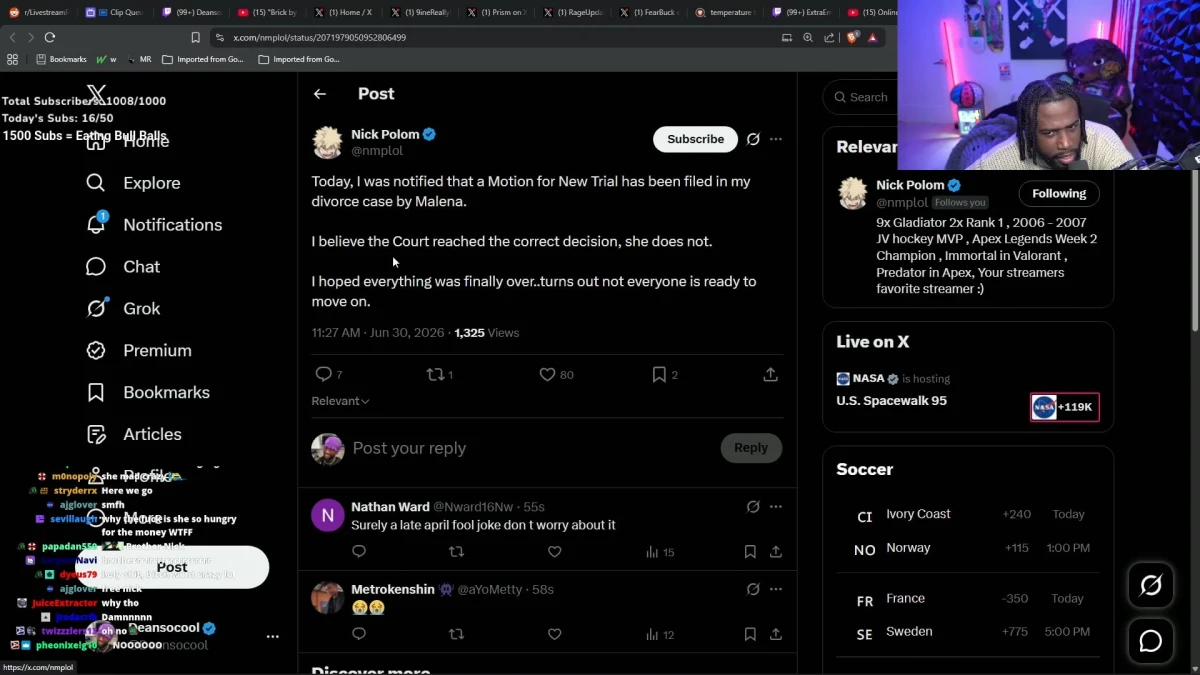Launch Grok from the sidebar
The width and height of the screenshot is (1200, 675).
(123, 309)
